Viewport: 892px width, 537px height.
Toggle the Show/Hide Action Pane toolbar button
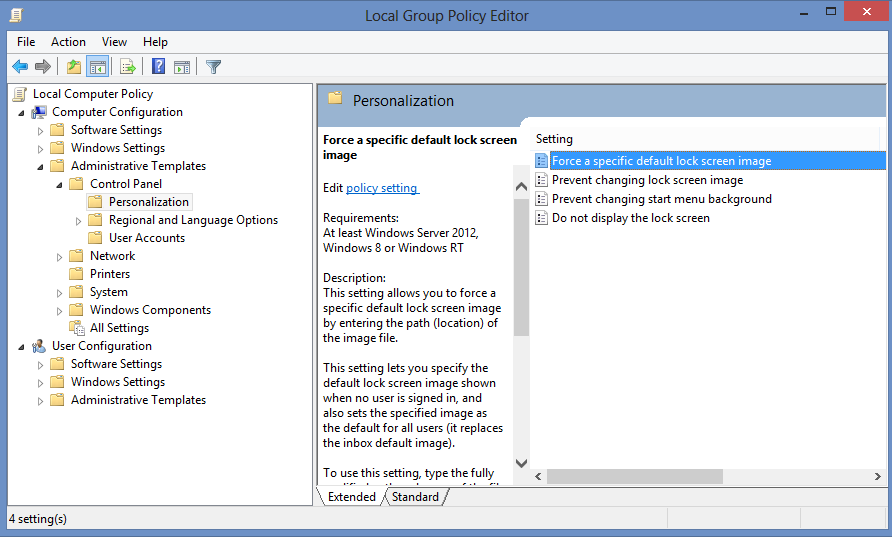pos(182,67)
